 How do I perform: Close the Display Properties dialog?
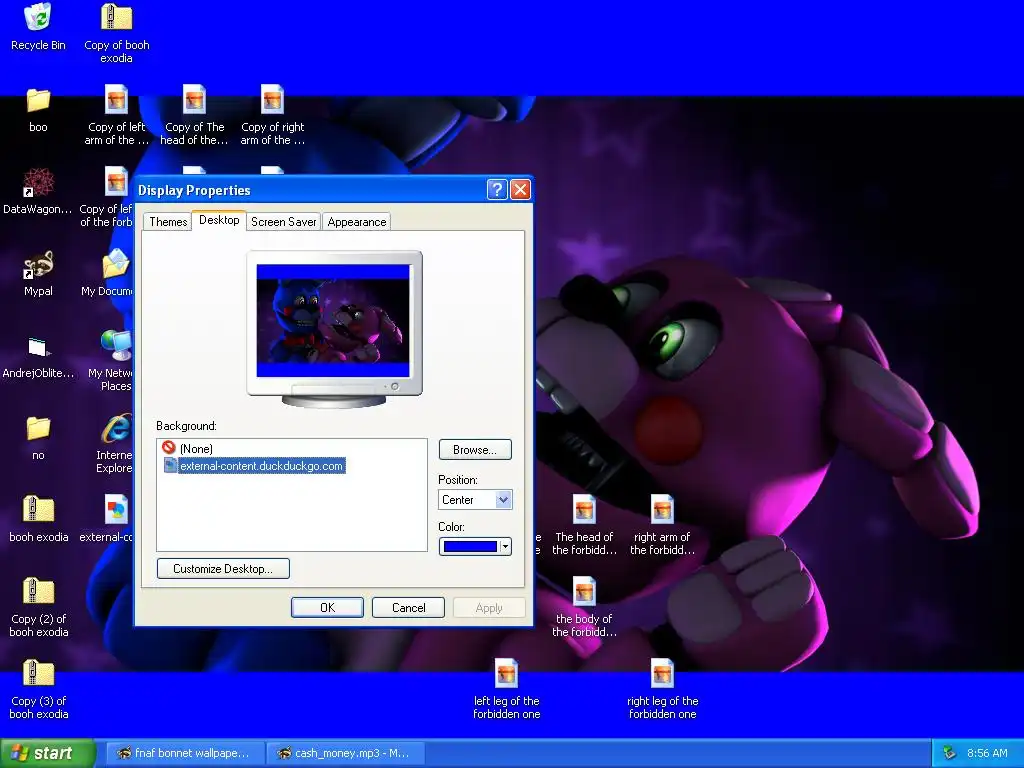point(520,189)
